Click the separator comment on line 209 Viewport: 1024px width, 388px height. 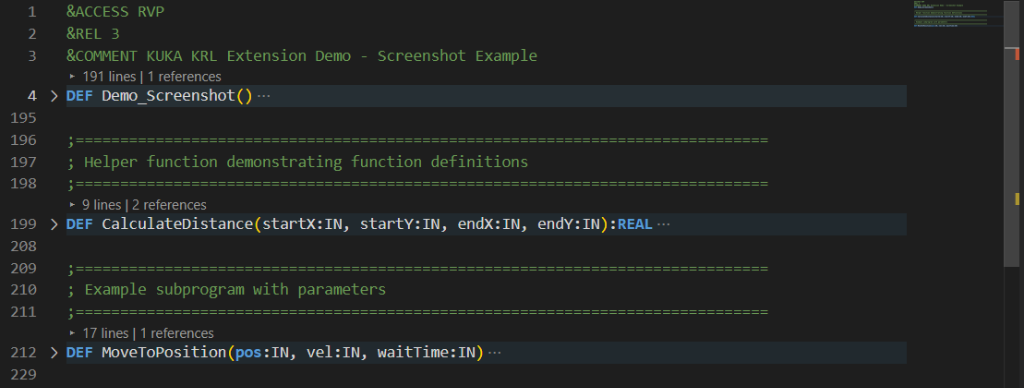tap(418, 268)
